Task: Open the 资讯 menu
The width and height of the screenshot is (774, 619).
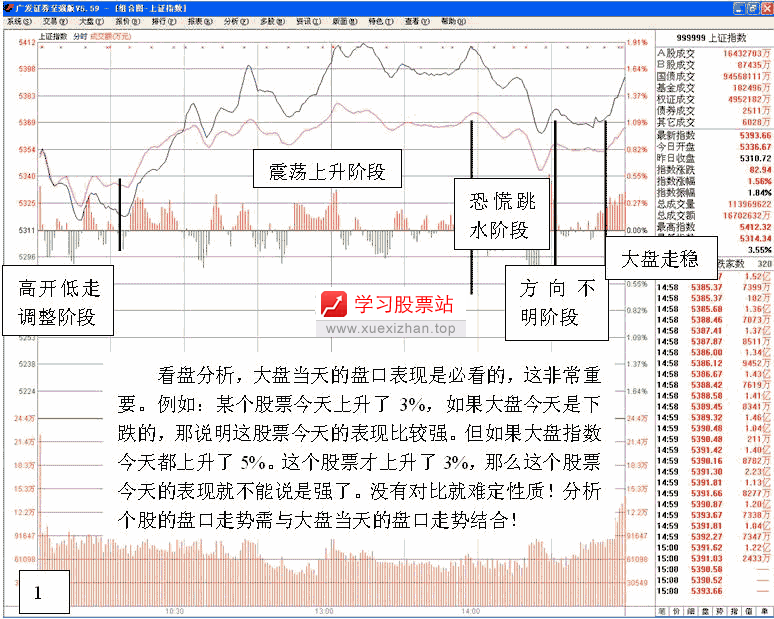Action: (x=309, y=21)
